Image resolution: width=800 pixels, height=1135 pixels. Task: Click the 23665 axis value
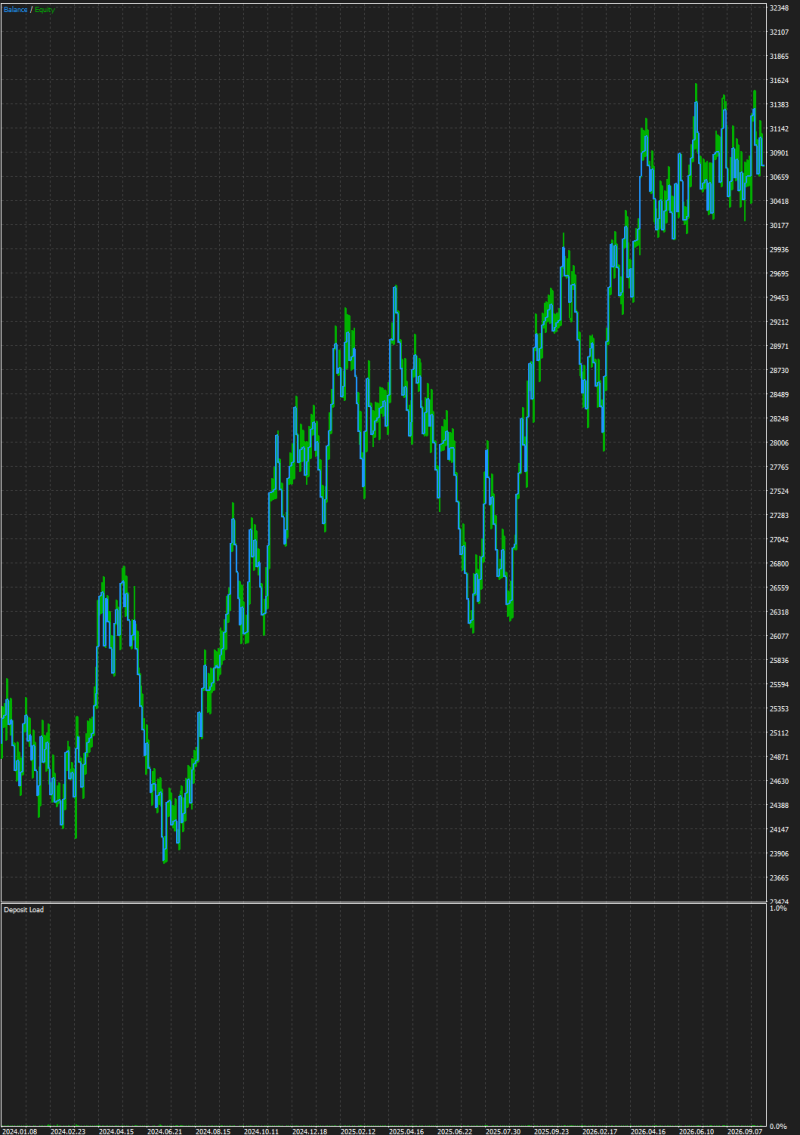pos(779,877)
